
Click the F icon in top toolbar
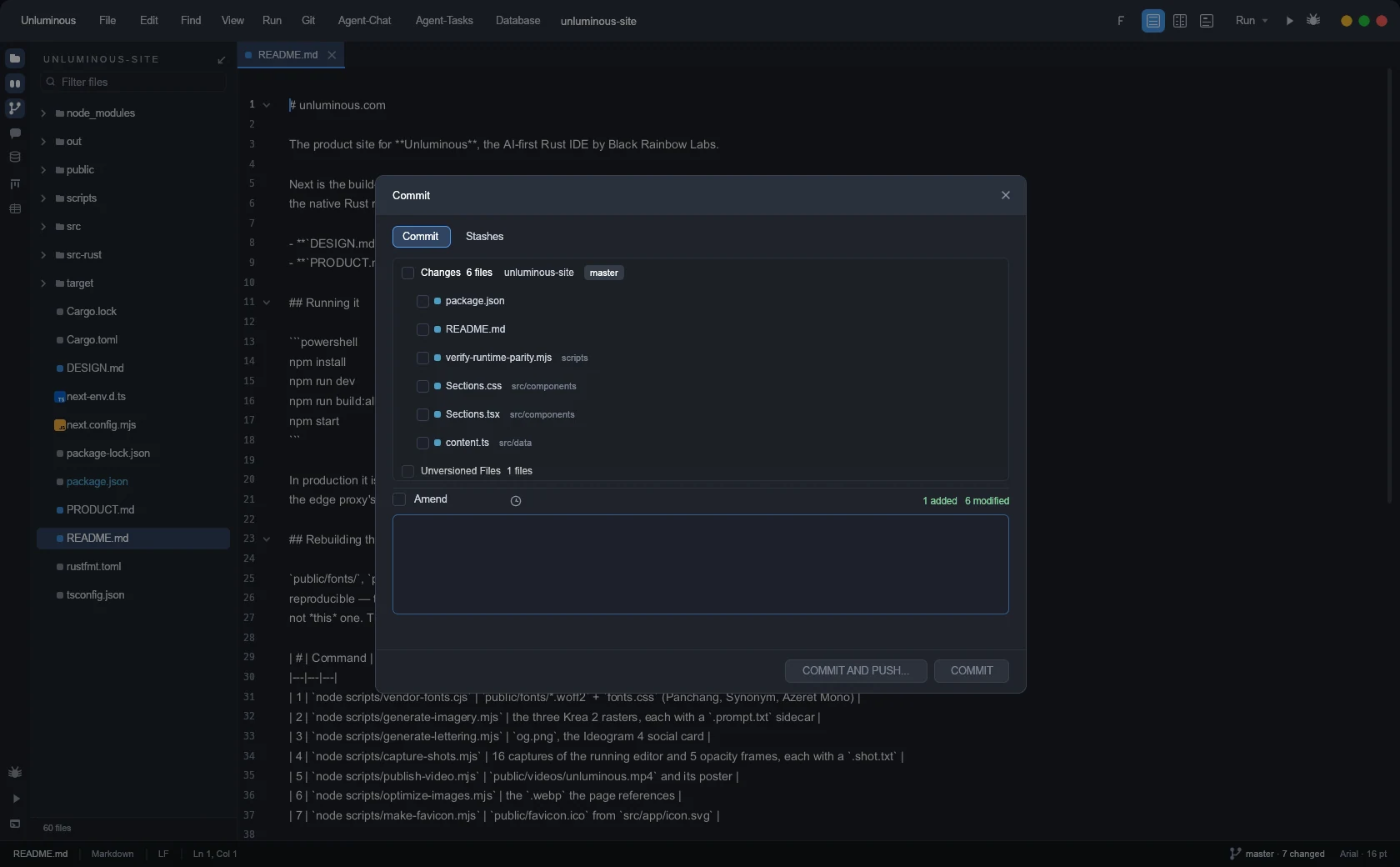(1121, 21)
